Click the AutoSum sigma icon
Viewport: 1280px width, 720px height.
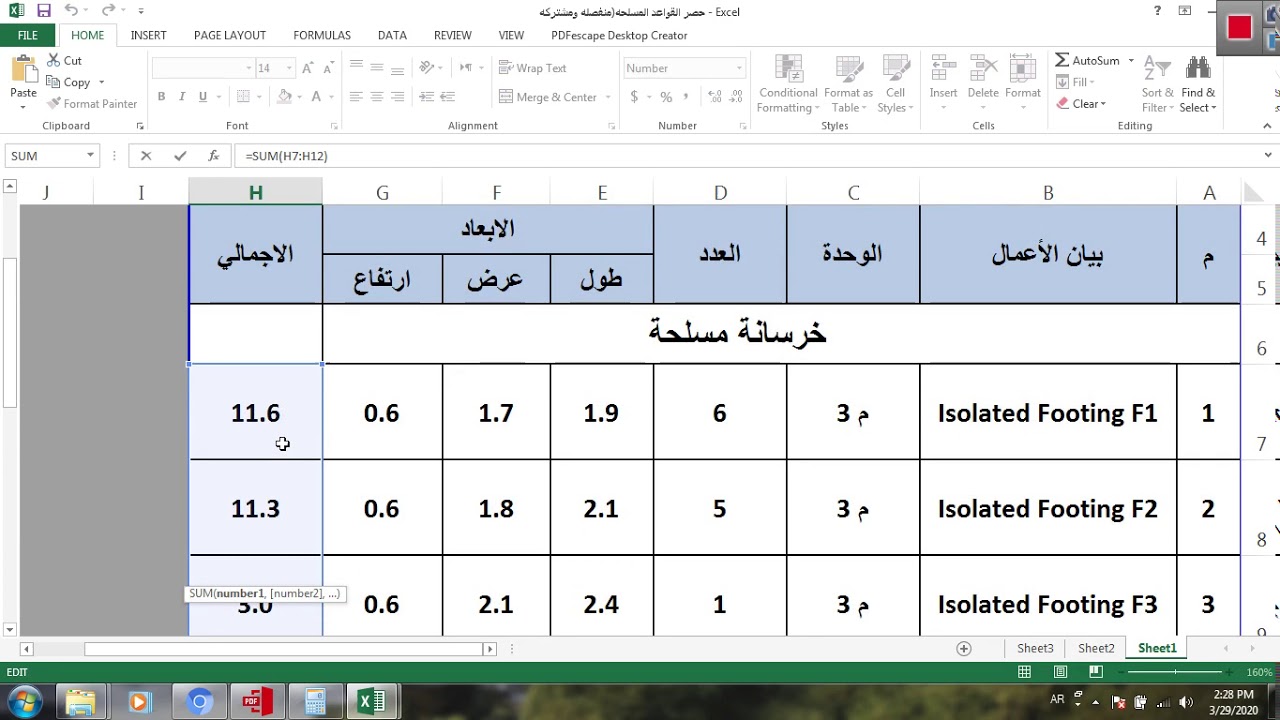[1062, 60]
